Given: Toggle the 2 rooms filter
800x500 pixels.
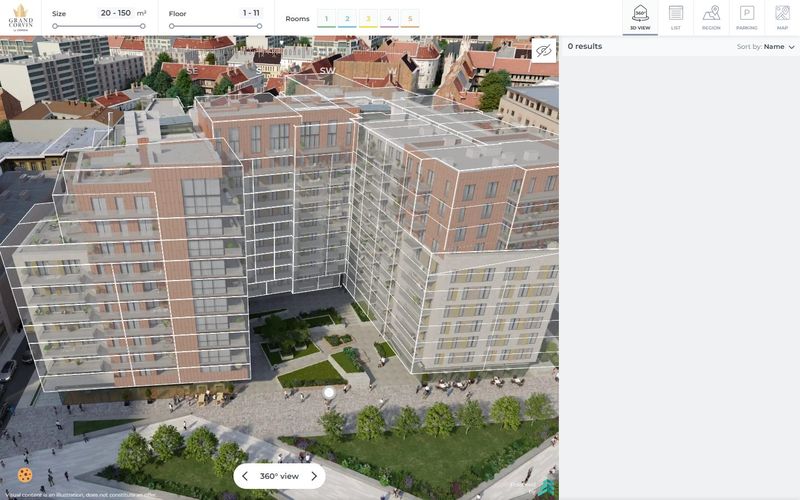Looking at the screenshot, I should pos(347,18).
